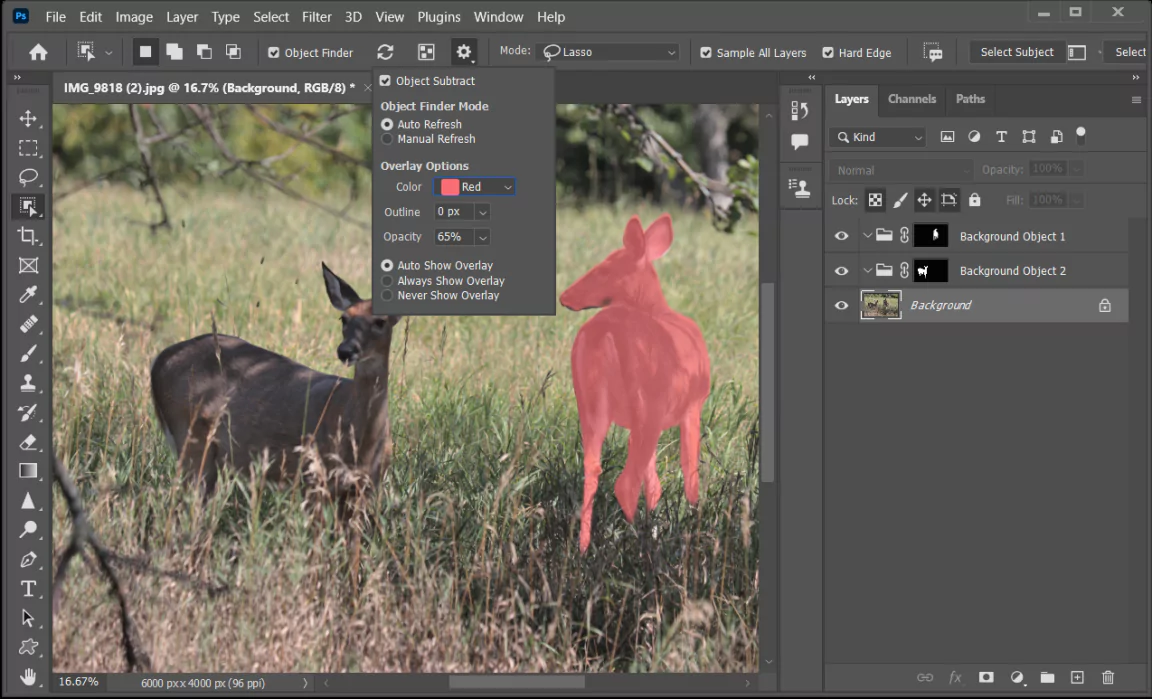Select the Crop tool
This screenshot has height=699, width=1152.
[x=28, y=236]
